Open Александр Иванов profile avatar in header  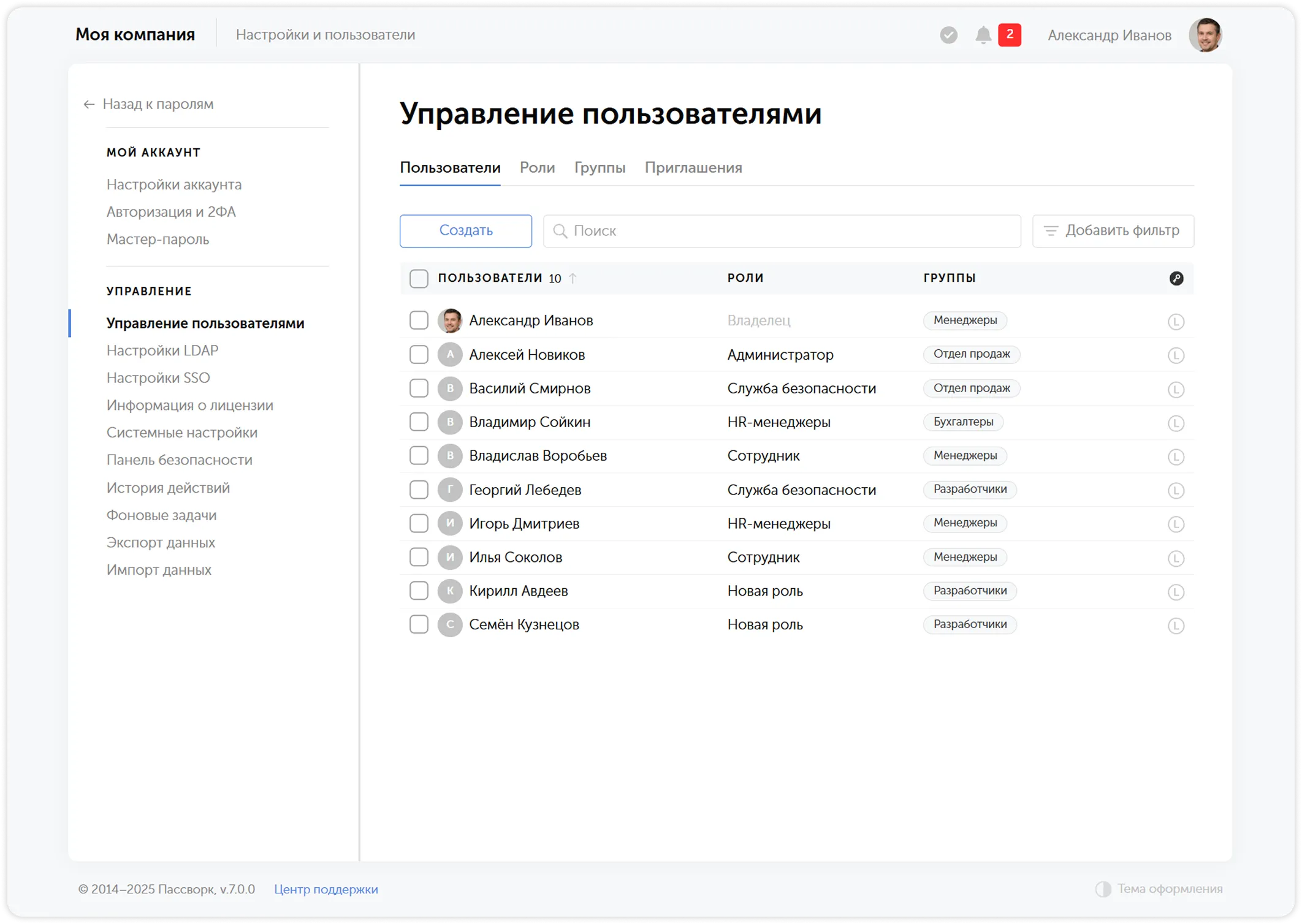[1205, 35]
